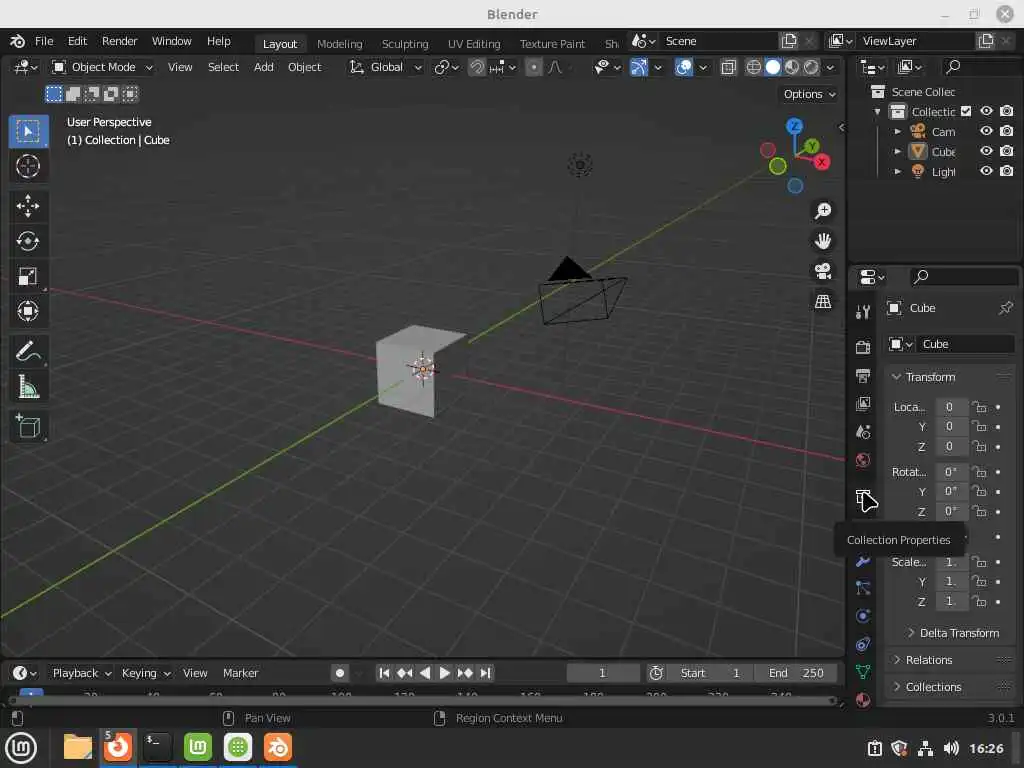Hide the Light object eye icon
This screenshot has width=1024, height=768.
(x=986, y=171)
